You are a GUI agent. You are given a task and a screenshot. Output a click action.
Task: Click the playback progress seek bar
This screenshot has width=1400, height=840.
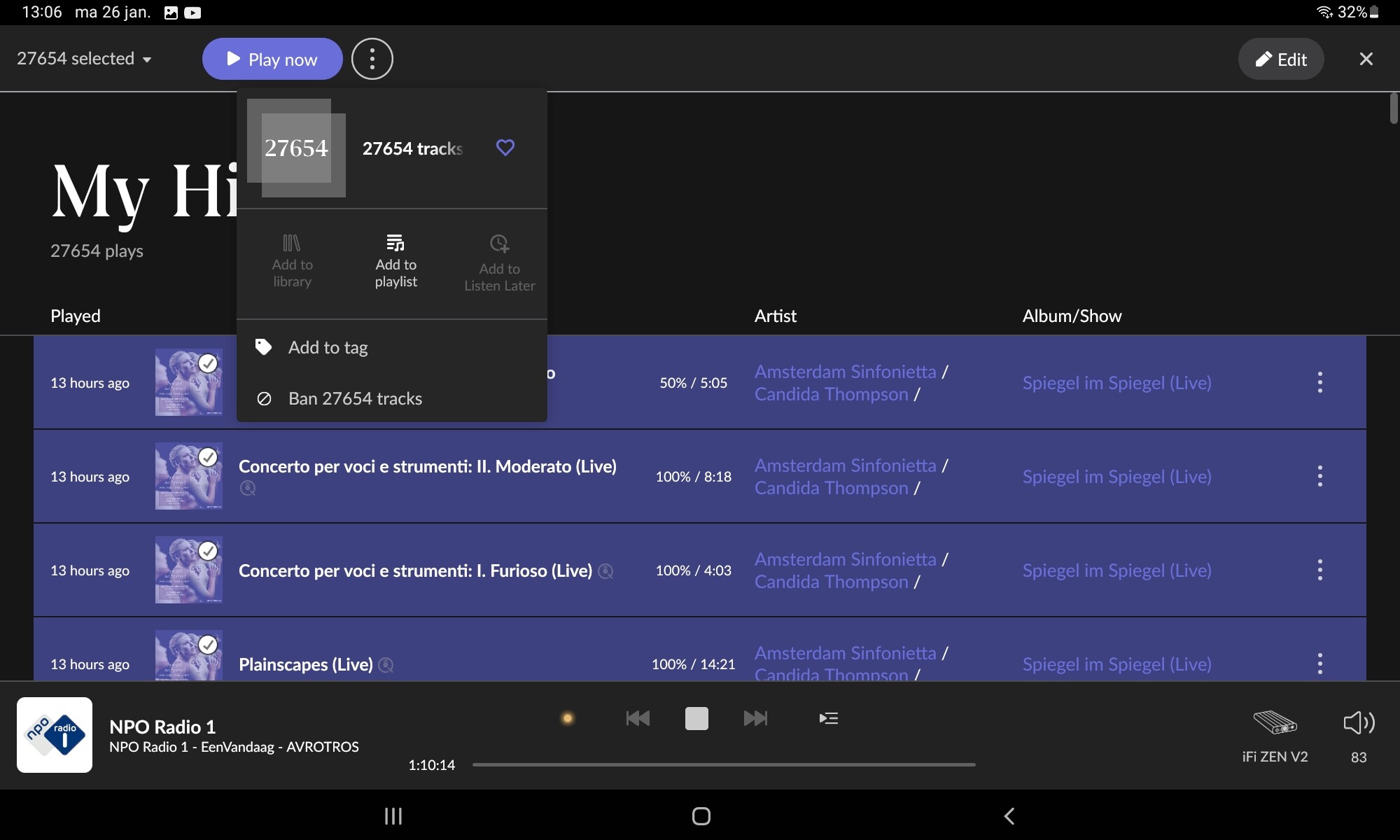click(x=723, y=764)
